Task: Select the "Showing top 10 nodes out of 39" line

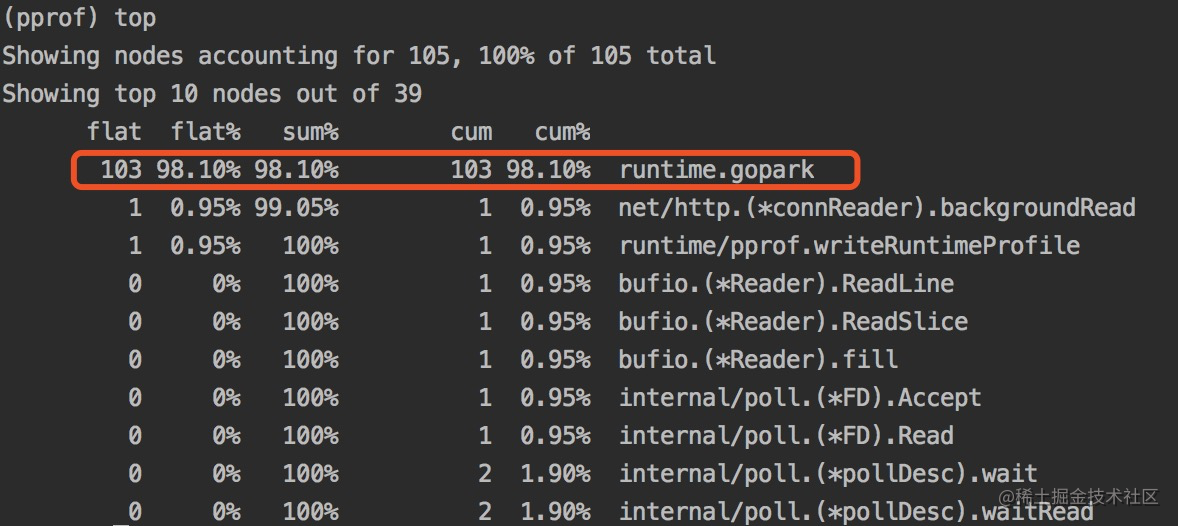Action: click(212, 94)
